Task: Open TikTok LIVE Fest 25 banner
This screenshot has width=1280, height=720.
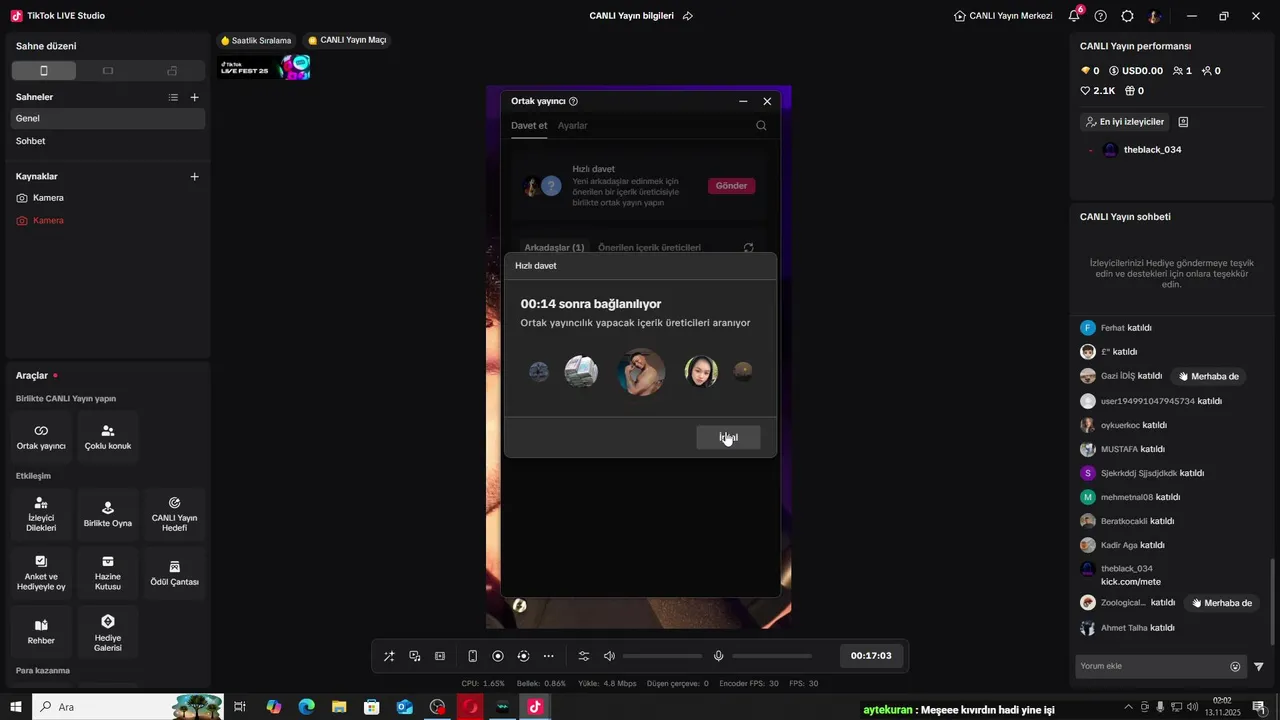Action: (x=265, y=68)
